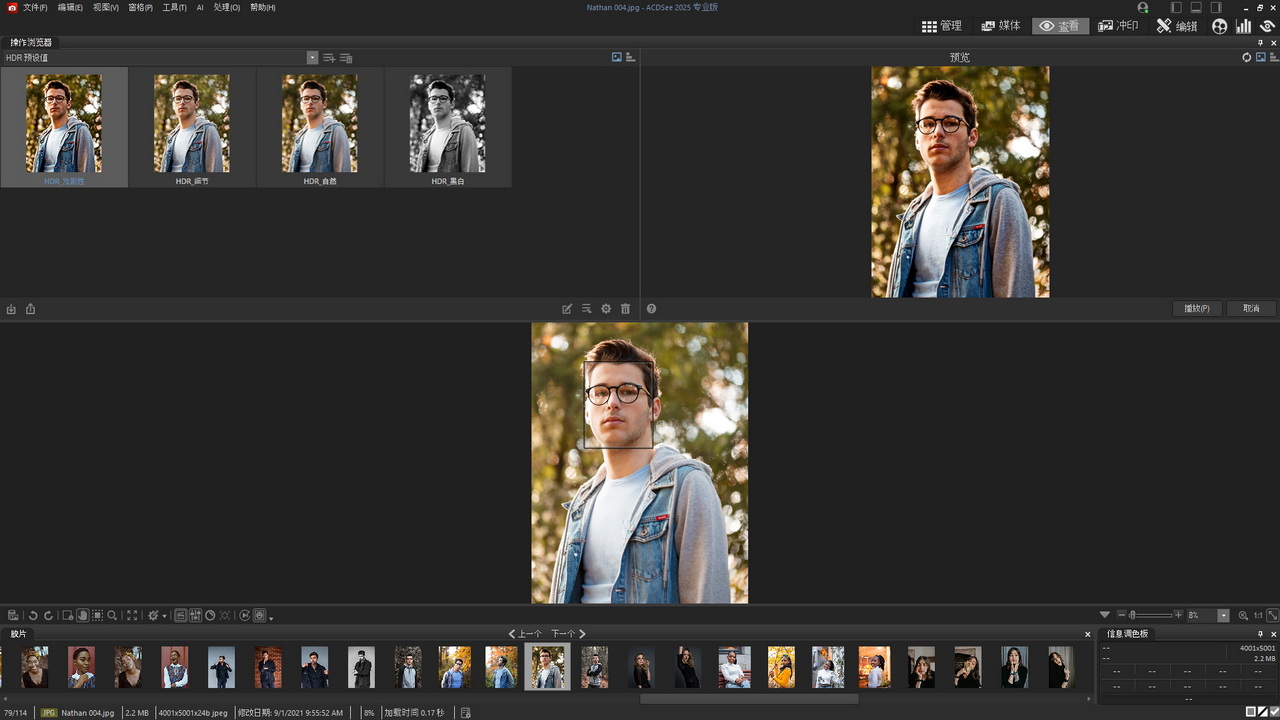1280x720 pixels.
Task: Click the 取消 cancel button
Action: pyautogui.click(x=1251, y=309)
